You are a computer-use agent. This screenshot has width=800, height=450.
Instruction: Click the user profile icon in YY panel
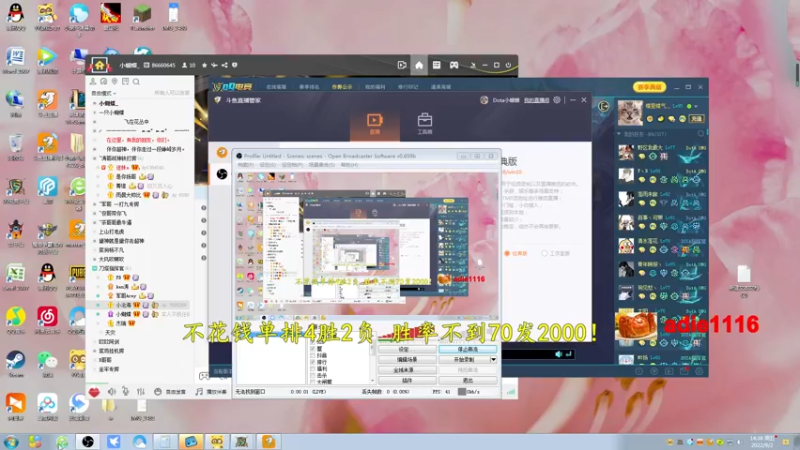[x=93, y=82]
